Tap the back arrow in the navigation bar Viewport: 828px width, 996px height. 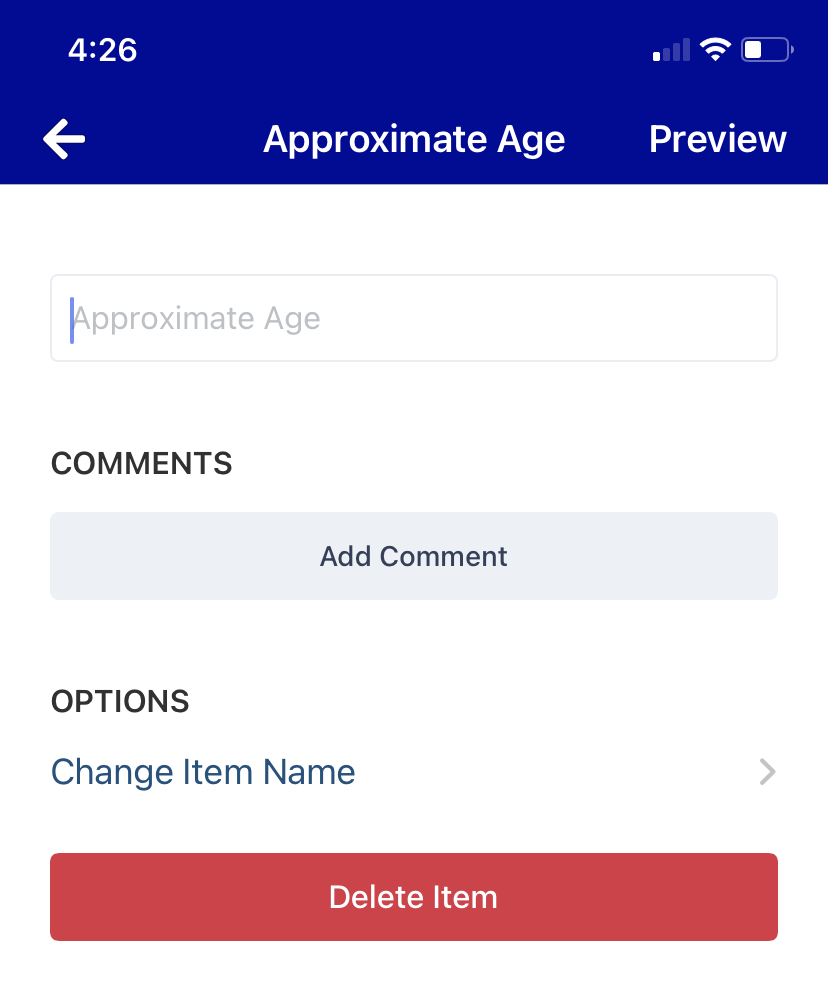point(63,138)
